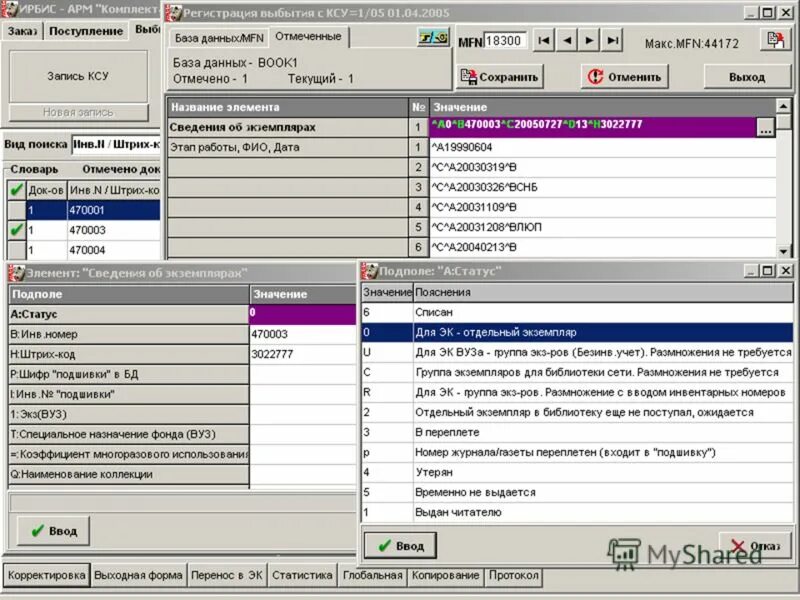This screenshot has height=600, width=800.
Task: Switch to База данных/MFN tab
Action: point(219,38)
